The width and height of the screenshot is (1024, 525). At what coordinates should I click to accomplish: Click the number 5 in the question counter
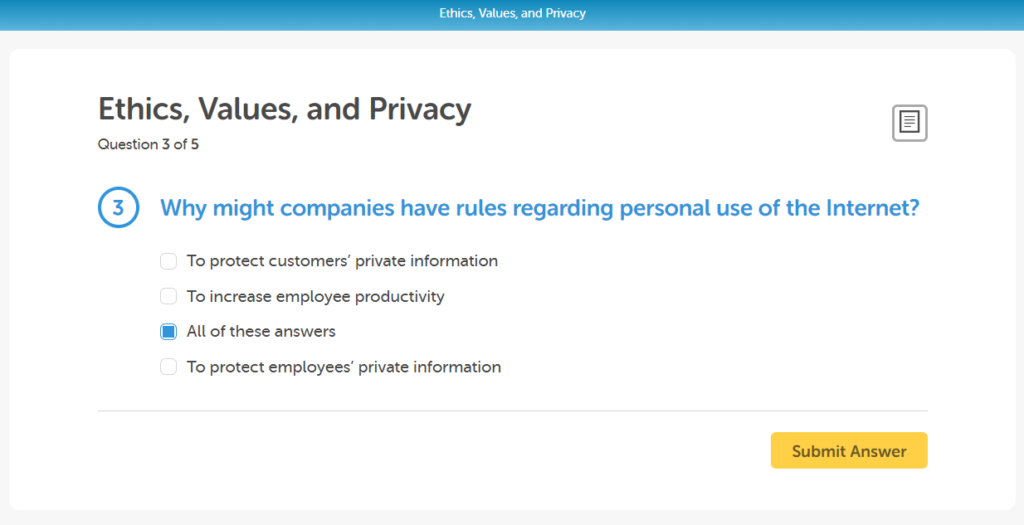(195, 144)
